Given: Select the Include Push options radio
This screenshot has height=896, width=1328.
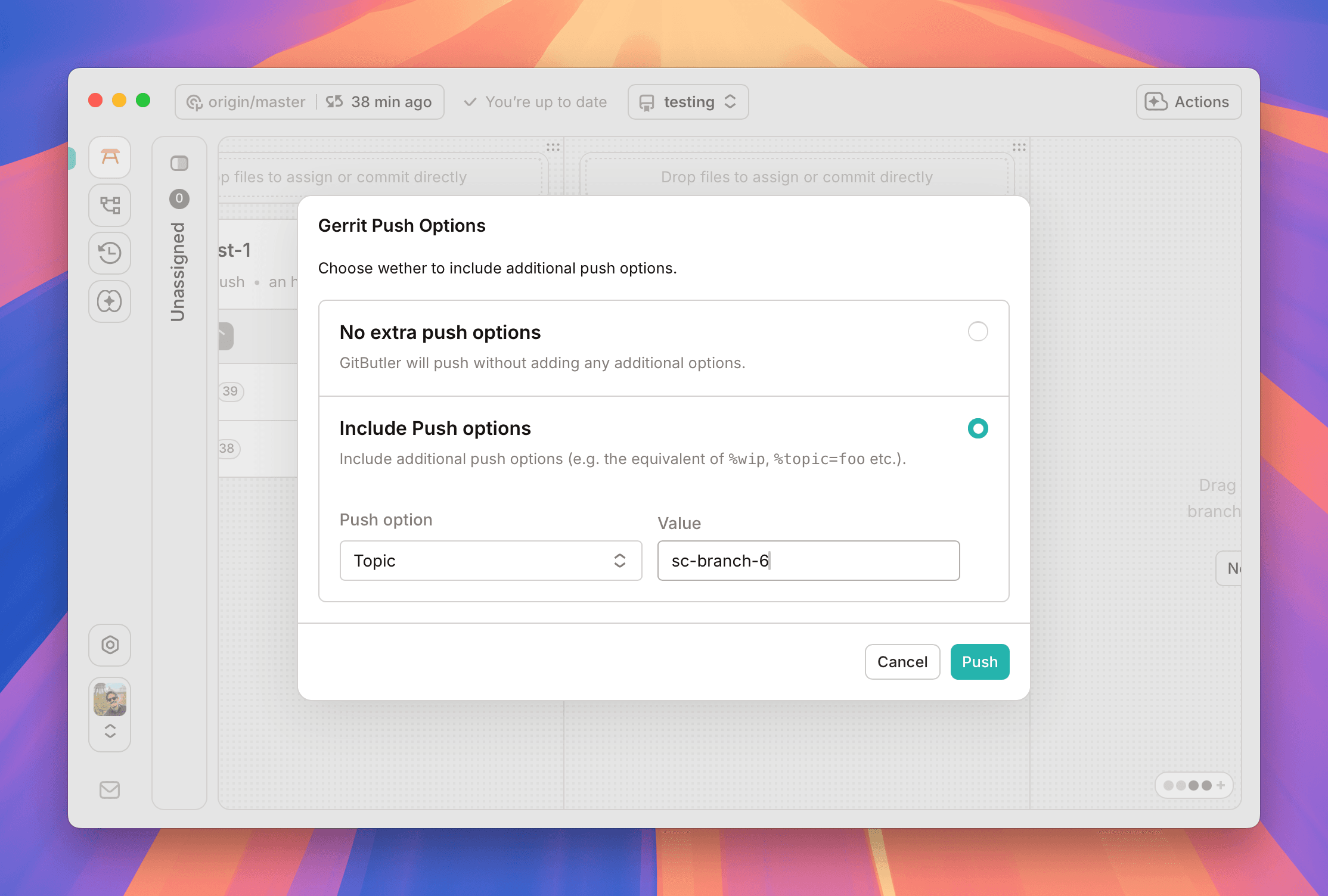Looking at the screenshot, I should pos(977,428).
